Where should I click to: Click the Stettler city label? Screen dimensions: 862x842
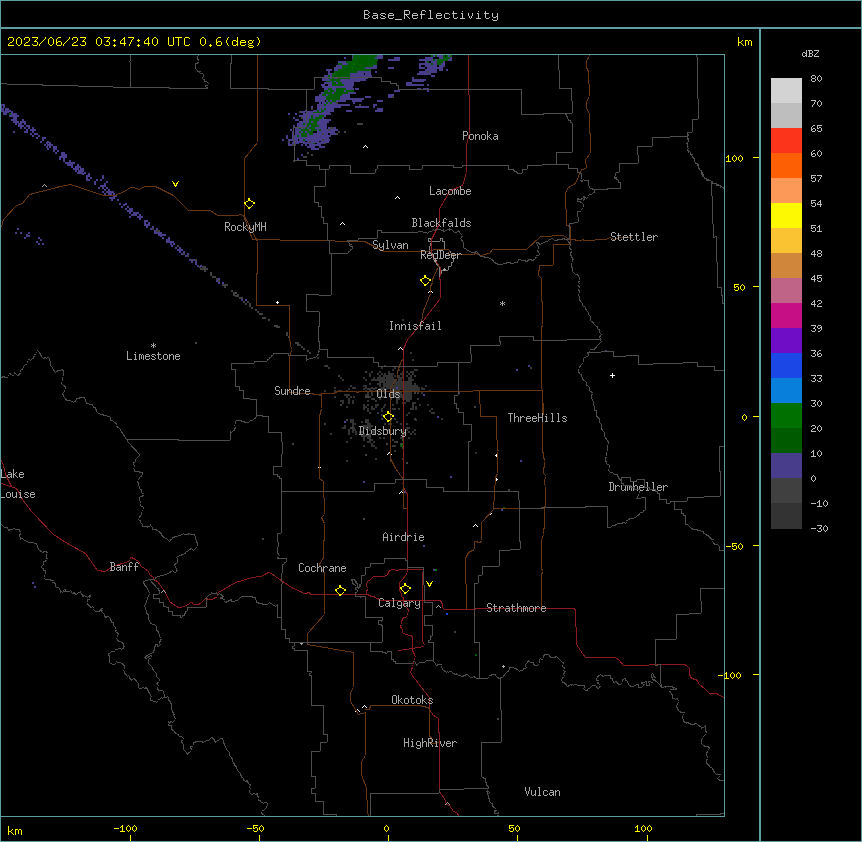coord(634,237)
